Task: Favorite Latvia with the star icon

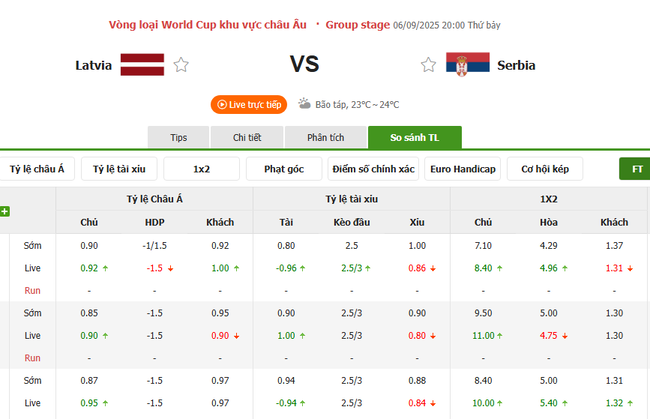Action: pos(181,65)
